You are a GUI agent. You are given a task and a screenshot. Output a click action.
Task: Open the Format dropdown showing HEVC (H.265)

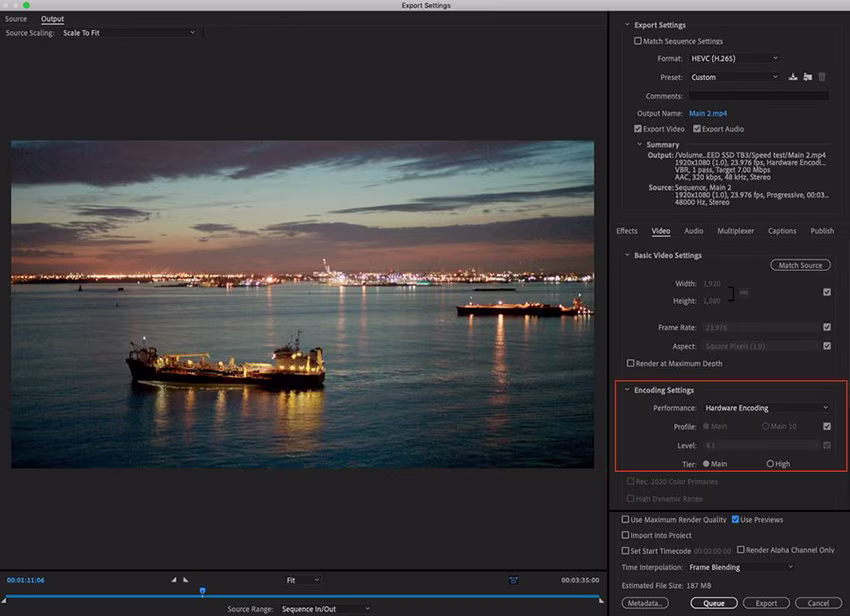[x=734, y=59]
